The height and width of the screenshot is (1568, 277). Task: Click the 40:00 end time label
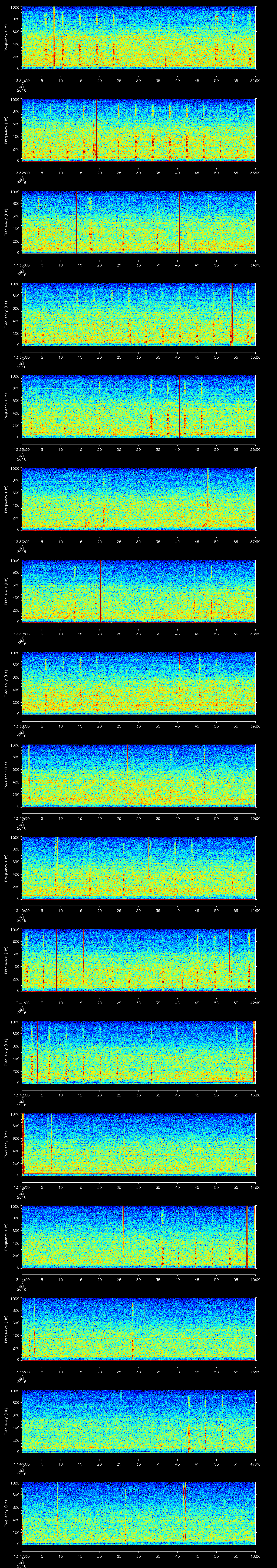point(255,818)
